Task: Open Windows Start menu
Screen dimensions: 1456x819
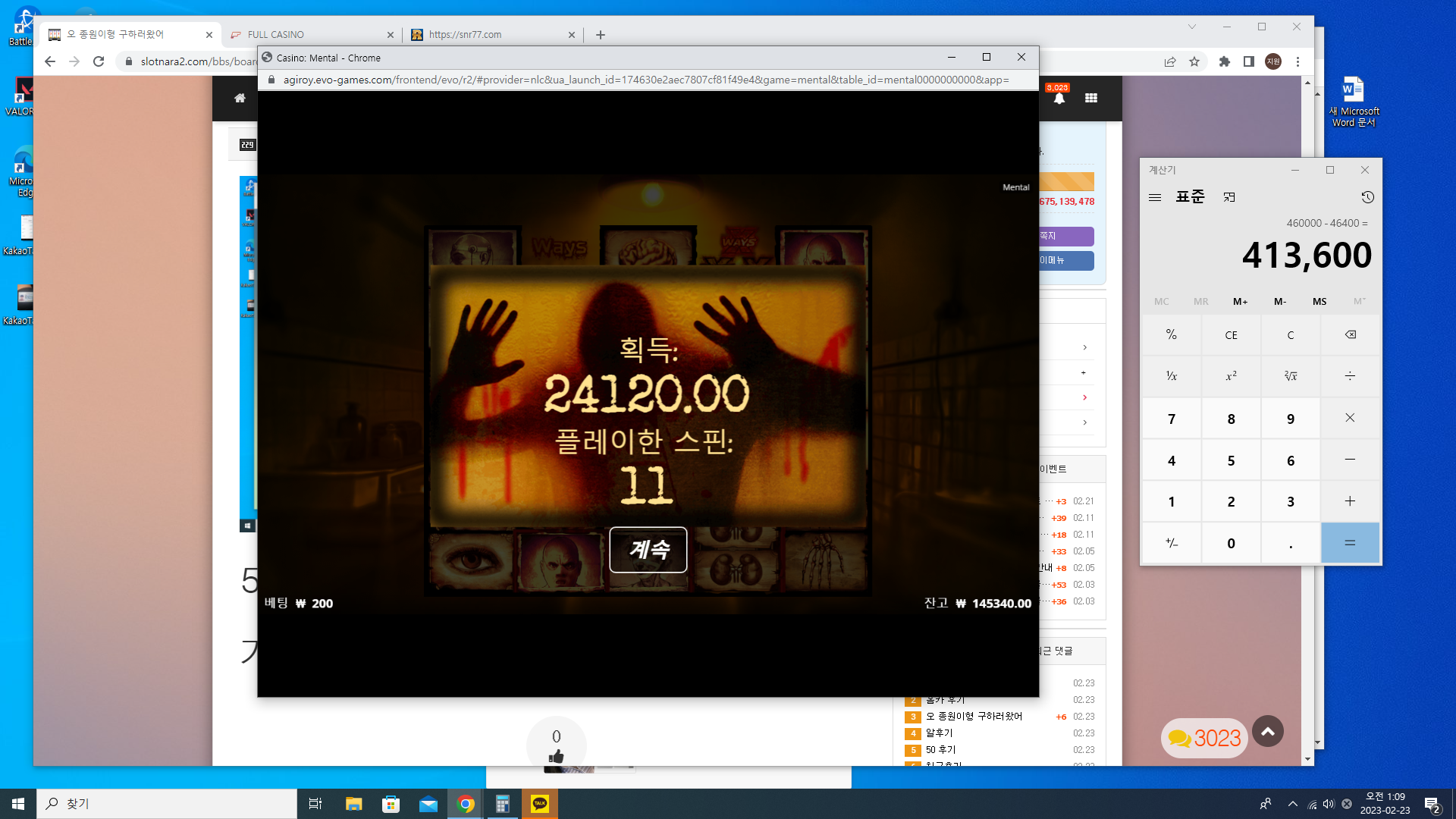Action: [x=18, y=804]
